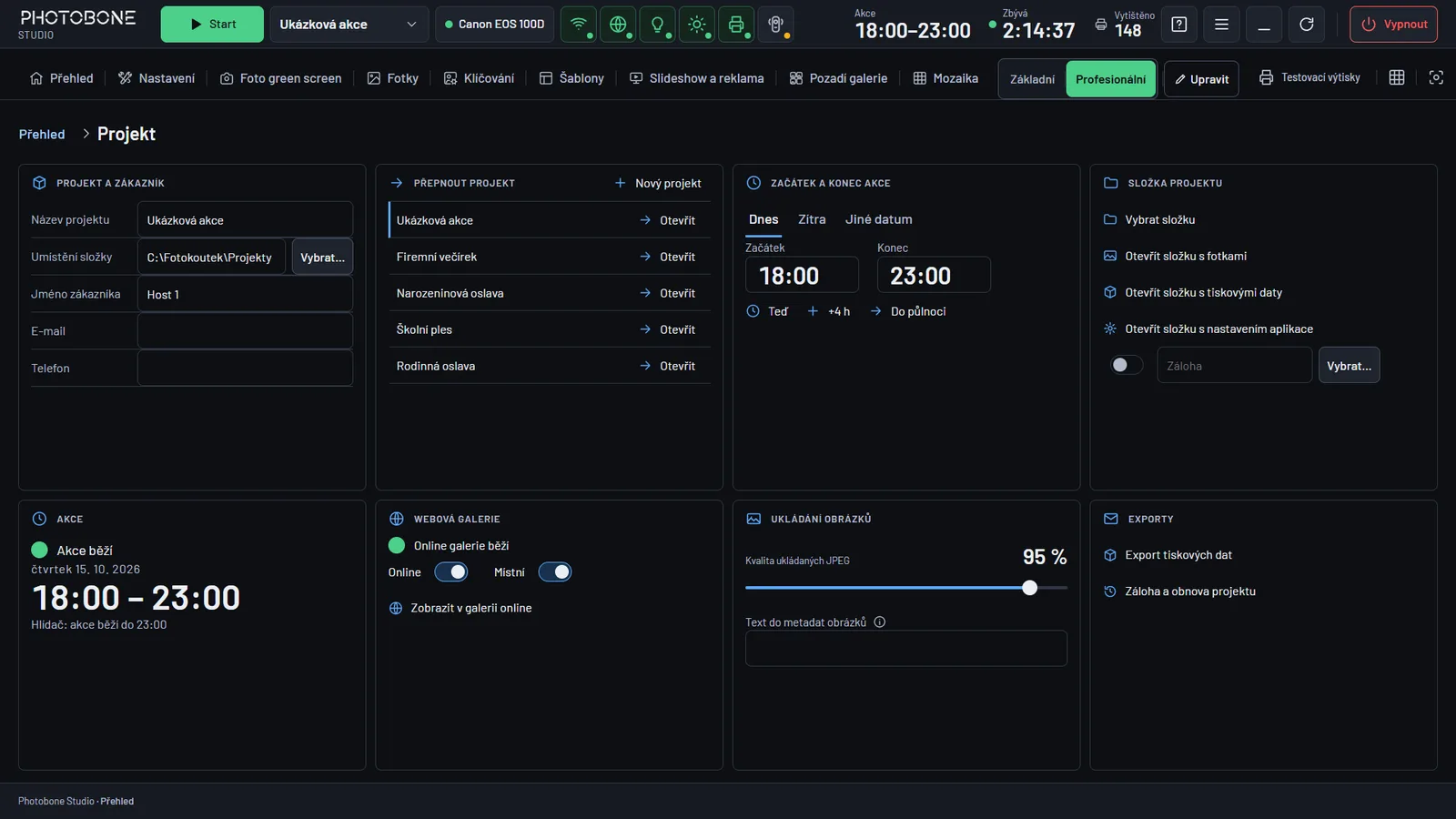Click the refresh reload icon

[x=1307, y=25]
